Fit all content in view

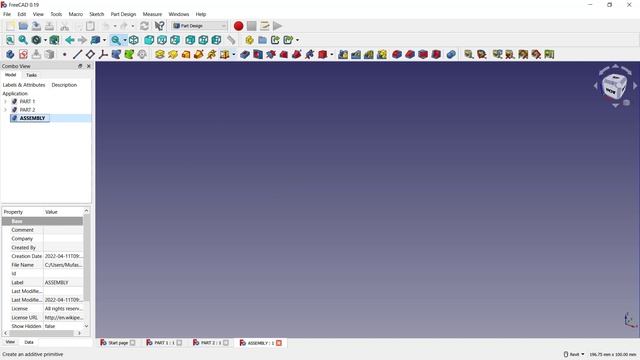pos(10,40)
